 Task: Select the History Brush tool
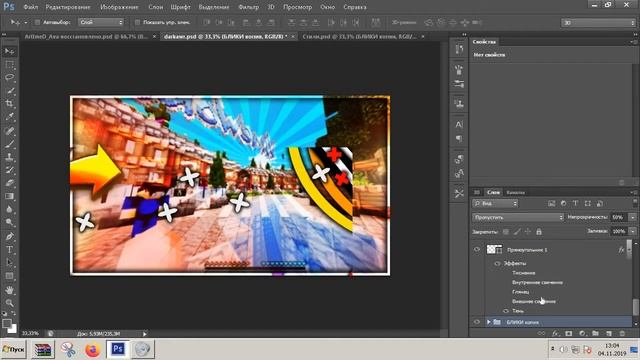(9, 170)
